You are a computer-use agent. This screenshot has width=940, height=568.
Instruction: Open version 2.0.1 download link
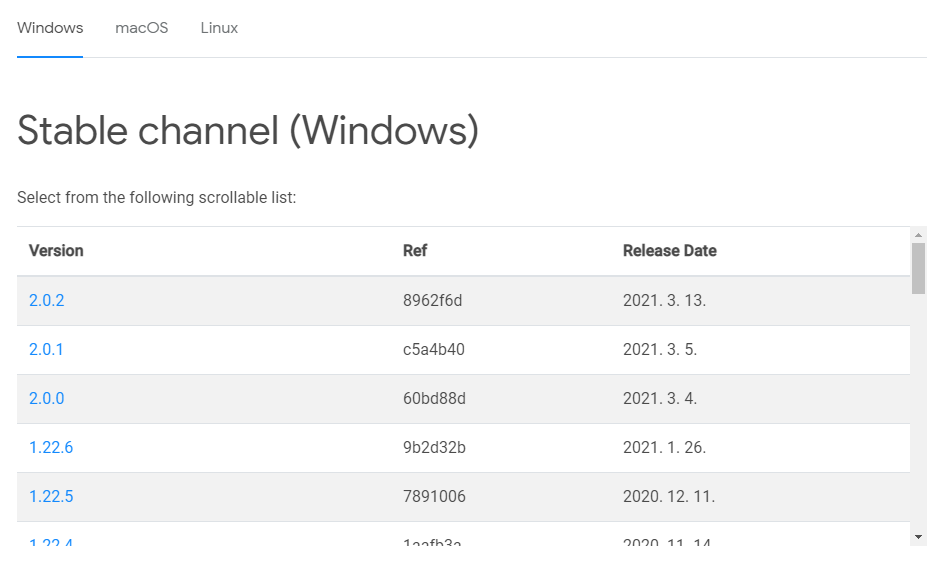pyautogui.click(x=46, y=350)
